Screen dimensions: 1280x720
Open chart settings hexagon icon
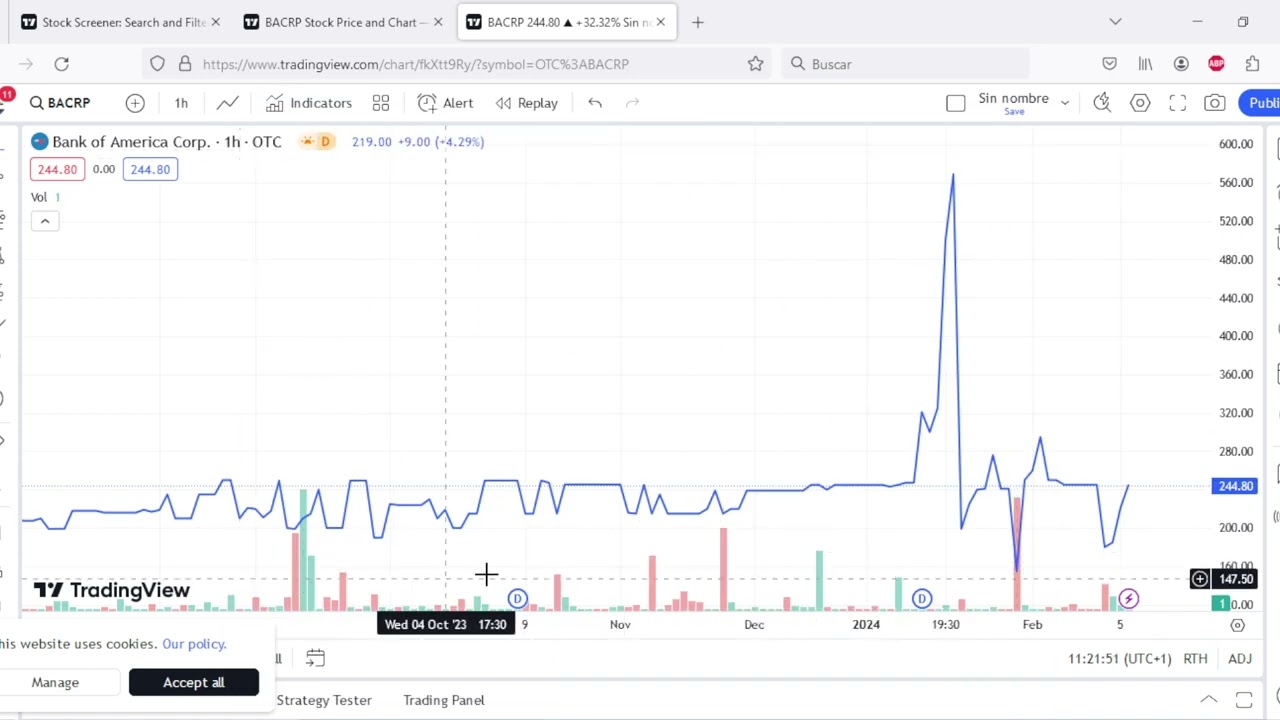point(1140,103)
